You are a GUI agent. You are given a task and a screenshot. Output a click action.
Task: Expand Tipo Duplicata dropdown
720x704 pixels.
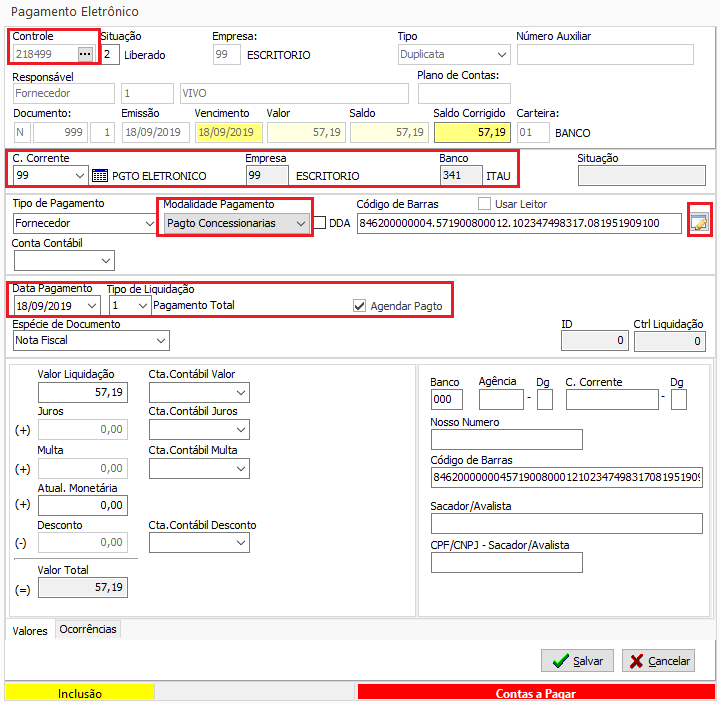502,55
